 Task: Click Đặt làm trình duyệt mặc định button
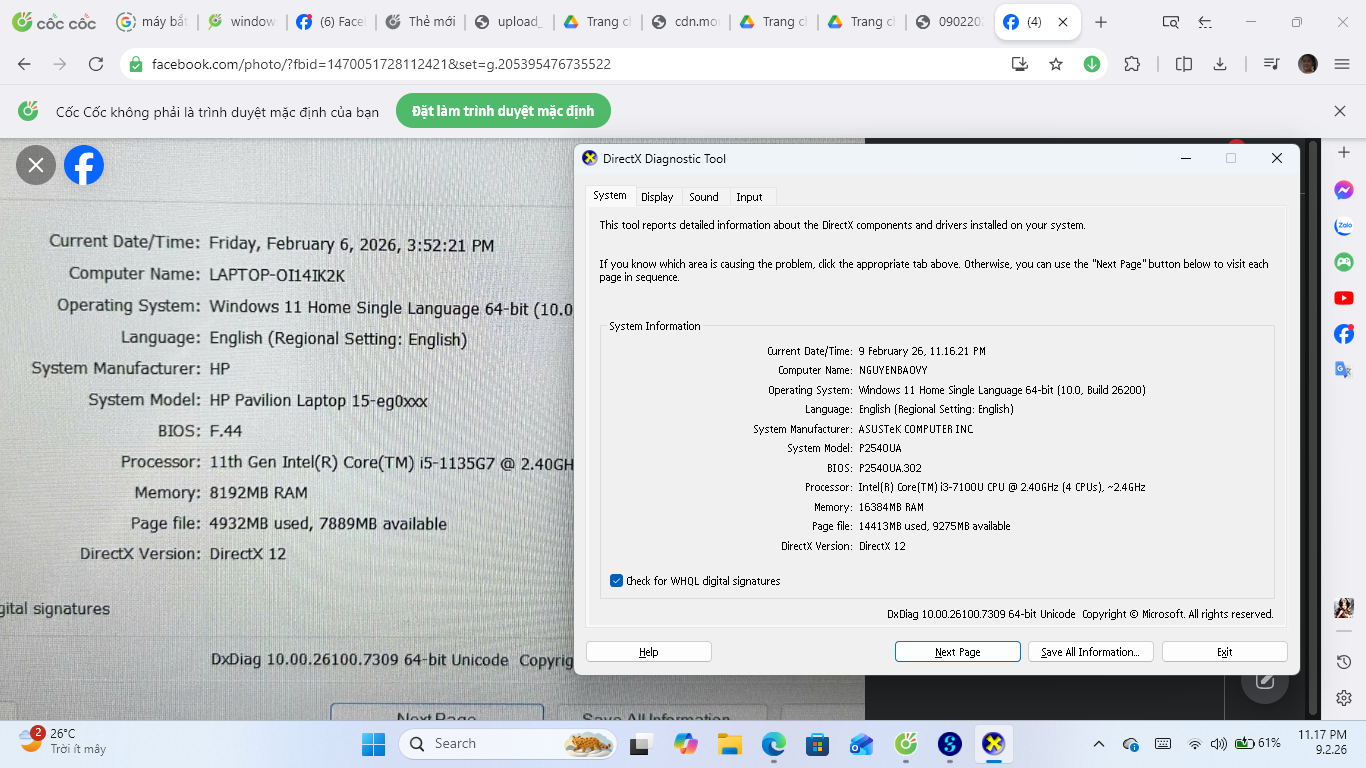[x=503, y=111]
